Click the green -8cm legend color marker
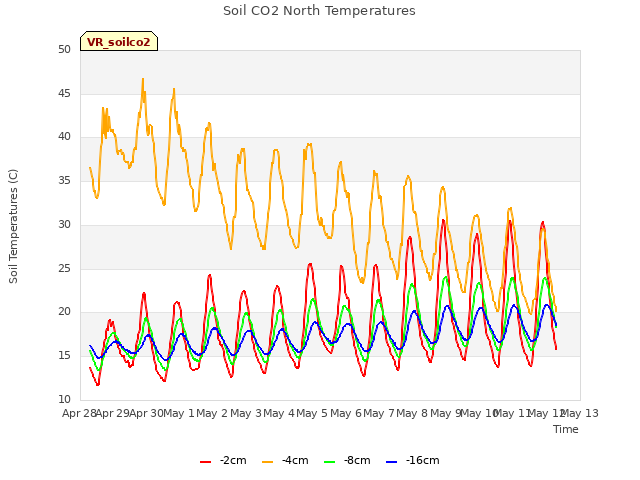Image resolution: width=640 pixels, height=480 pixels. [x=329, y=462]
